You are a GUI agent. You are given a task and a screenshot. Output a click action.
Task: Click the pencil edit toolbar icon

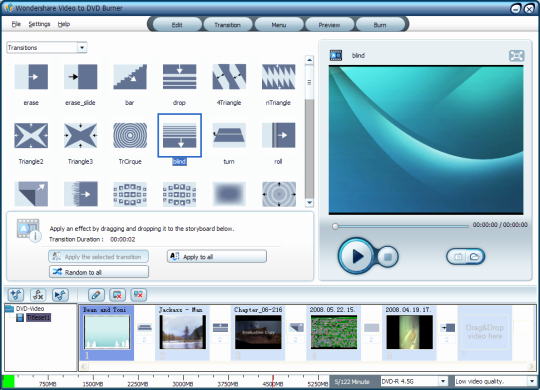pyautogui.click(x=96, y=295)
